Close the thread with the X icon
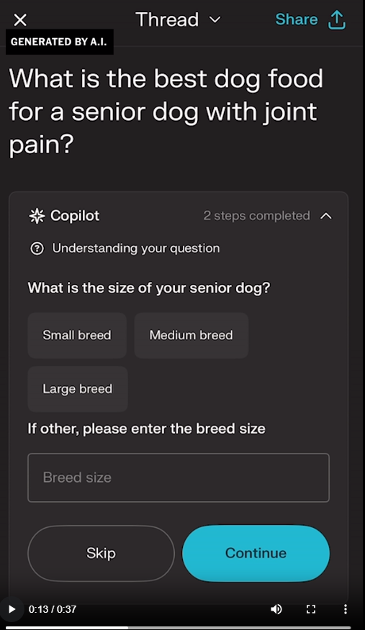Screen dimensions: 366x630 [x=20, y=19]
